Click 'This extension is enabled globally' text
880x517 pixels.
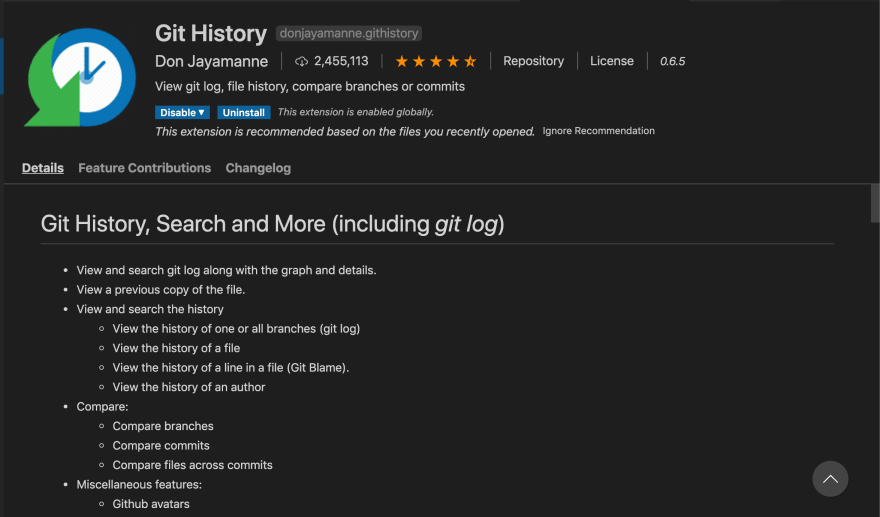pyautogui.click(x=356, y=112)
